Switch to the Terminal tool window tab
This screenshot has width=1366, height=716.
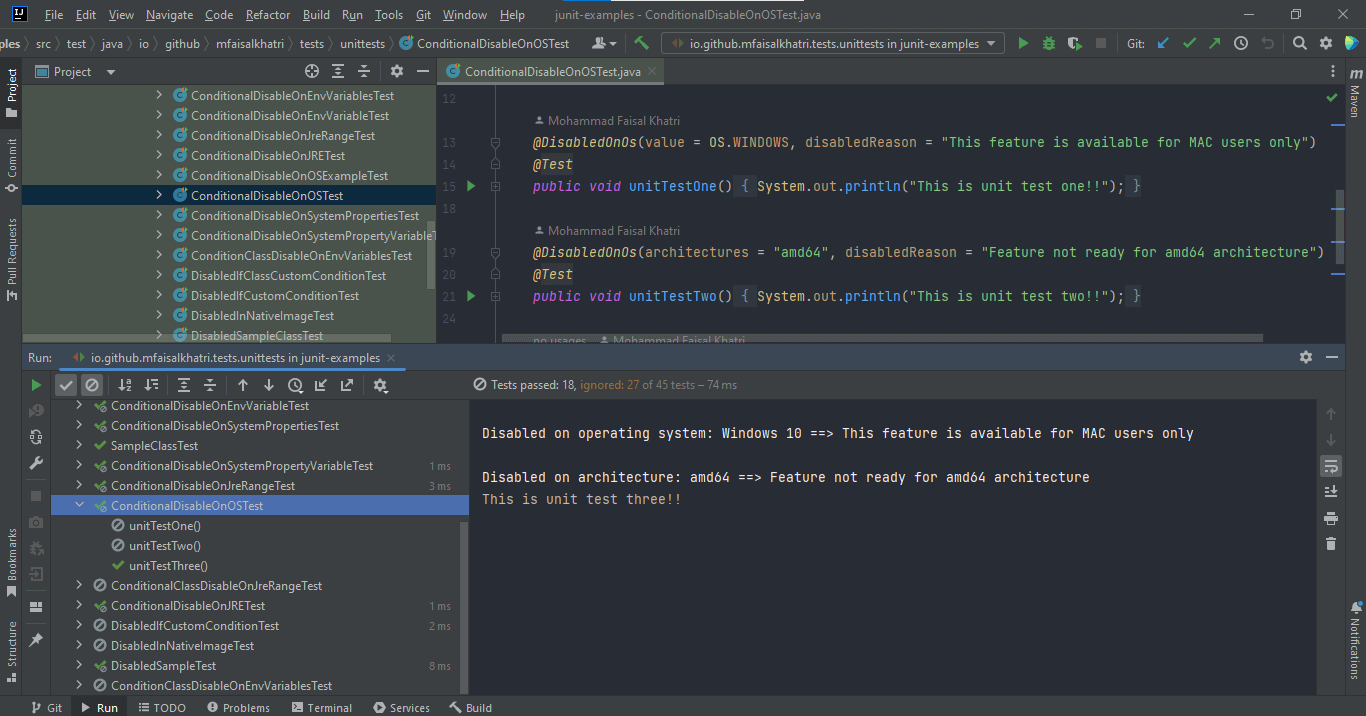click(321, 707)
